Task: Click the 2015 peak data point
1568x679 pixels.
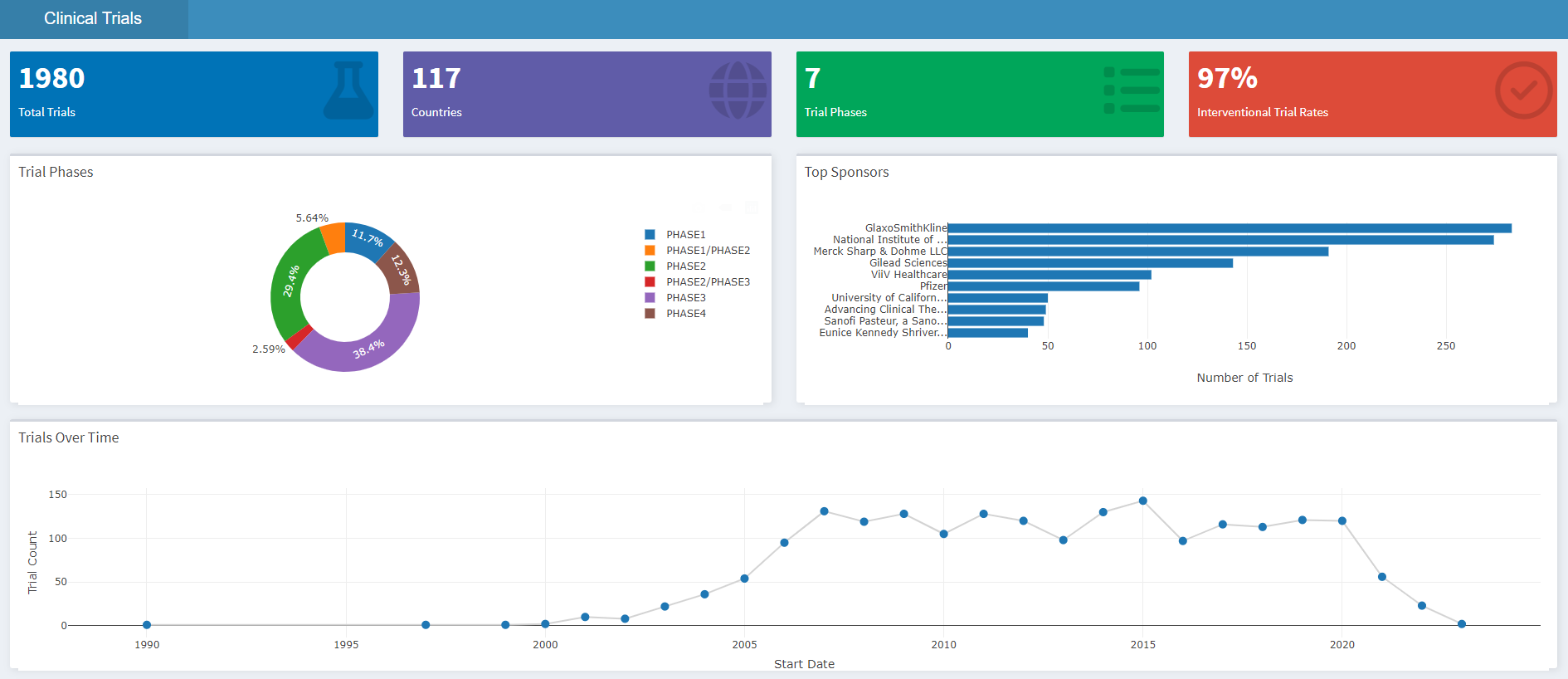Action: pyautogui.click(x=1142, y=501)
